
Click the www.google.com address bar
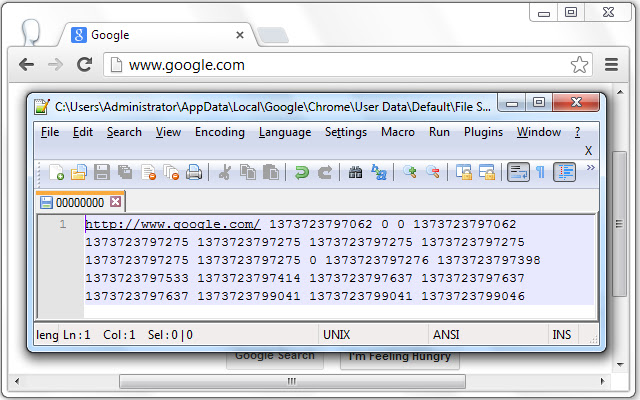click(x=348, y=64)
